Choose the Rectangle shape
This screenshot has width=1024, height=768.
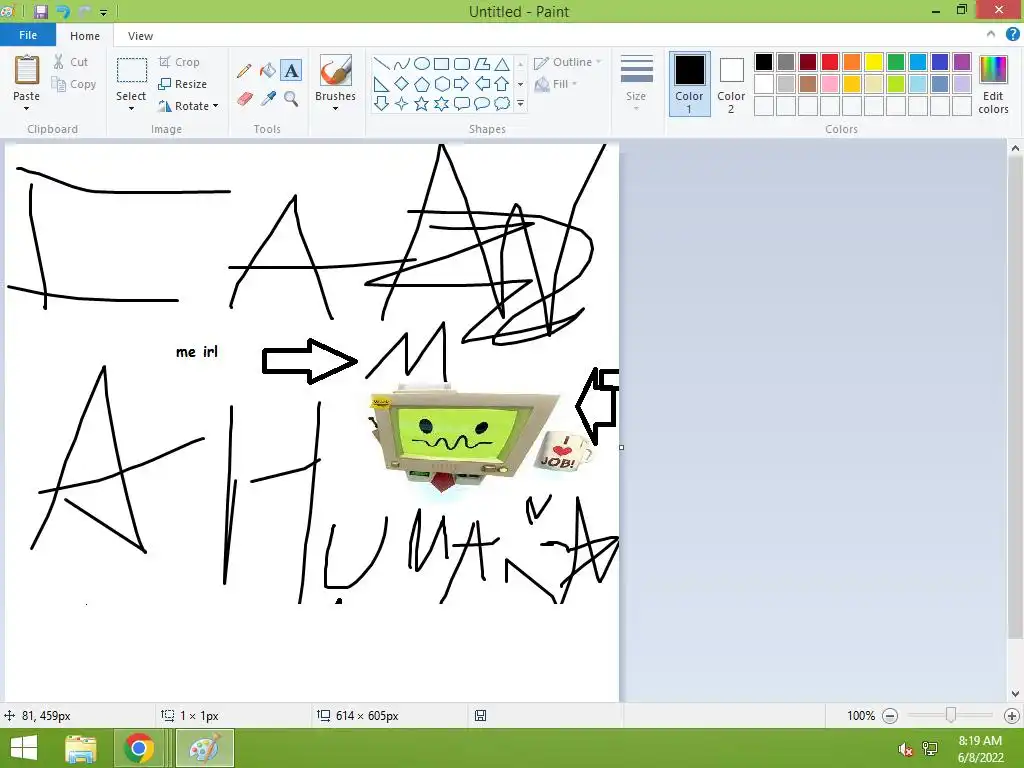441,63
